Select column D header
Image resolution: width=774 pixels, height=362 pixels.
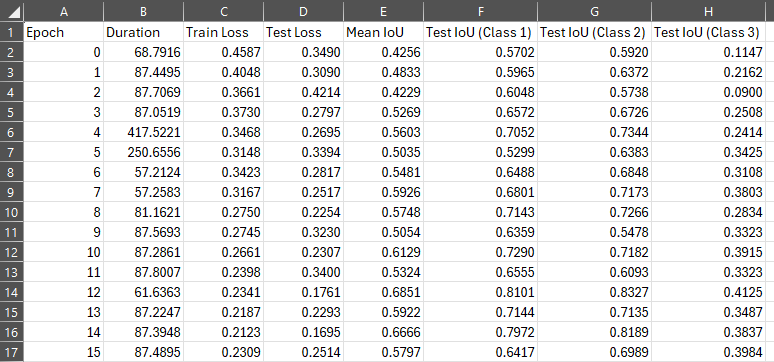click(x=303, y=12)
